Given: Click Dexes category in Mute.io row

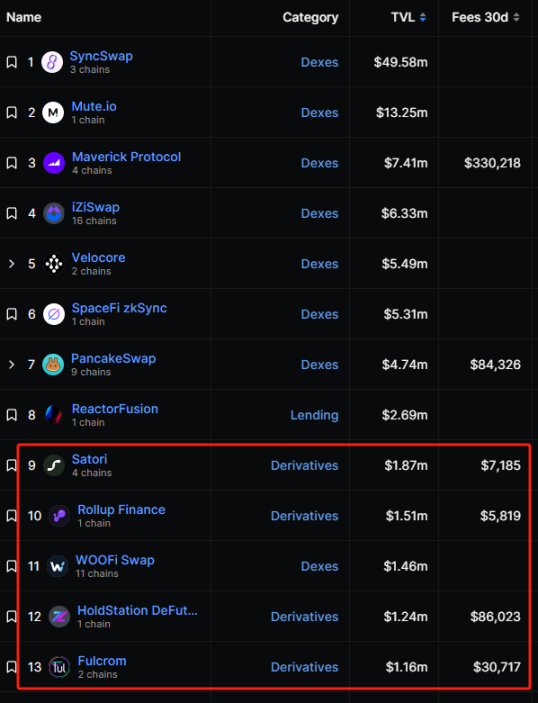Looking at the screenshot, I should click(x=320, y=113).
